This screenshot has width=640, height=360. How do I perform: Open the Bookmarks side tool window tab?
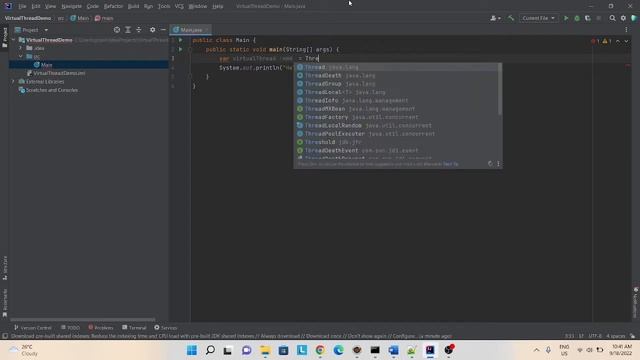5,302
